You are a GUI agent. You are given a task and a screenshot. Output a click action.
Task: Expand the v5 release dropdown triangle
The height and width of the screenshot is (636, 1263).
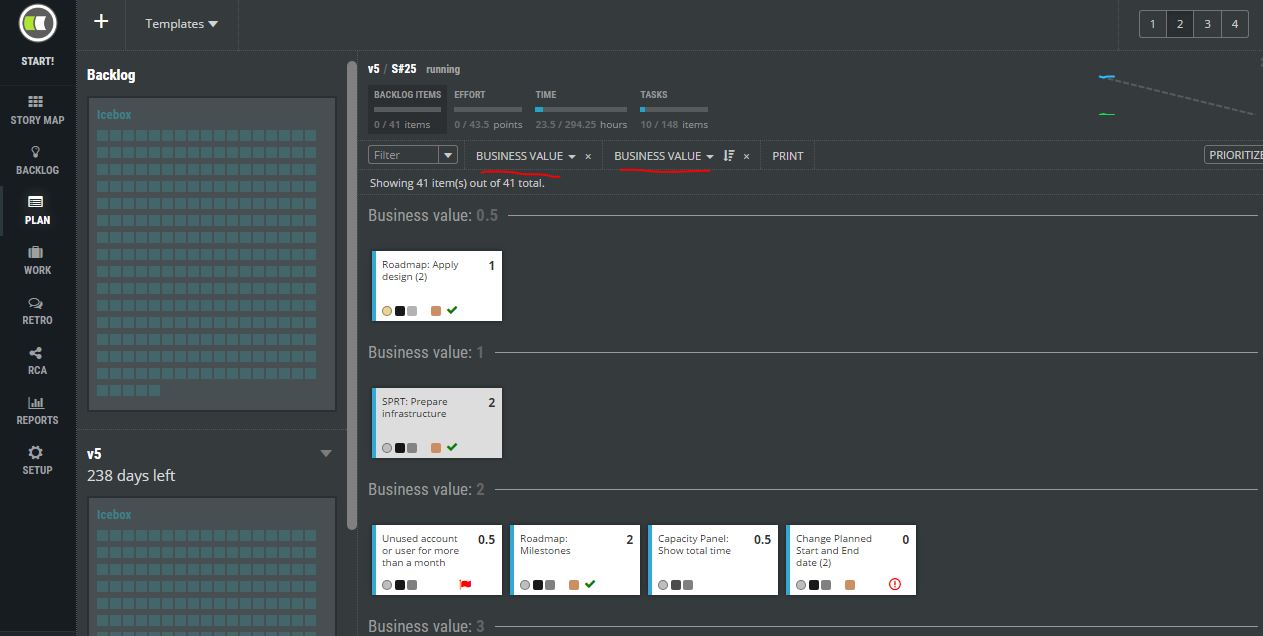(x=325, y=454)
